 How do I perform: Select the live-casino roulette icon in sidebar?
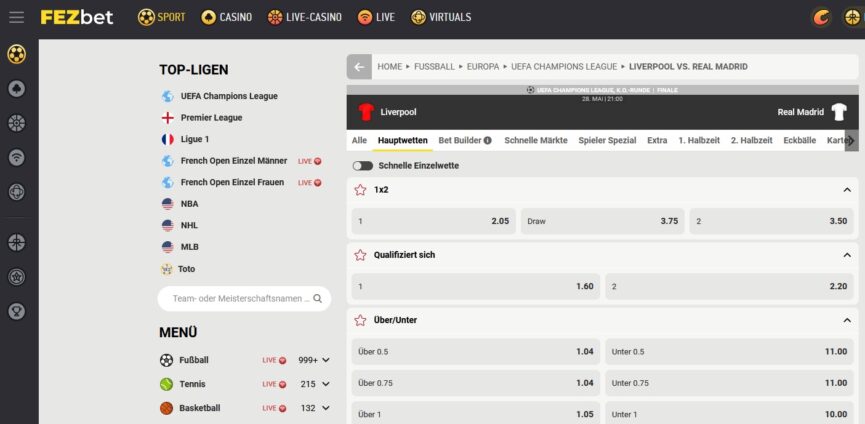point(17,123)
